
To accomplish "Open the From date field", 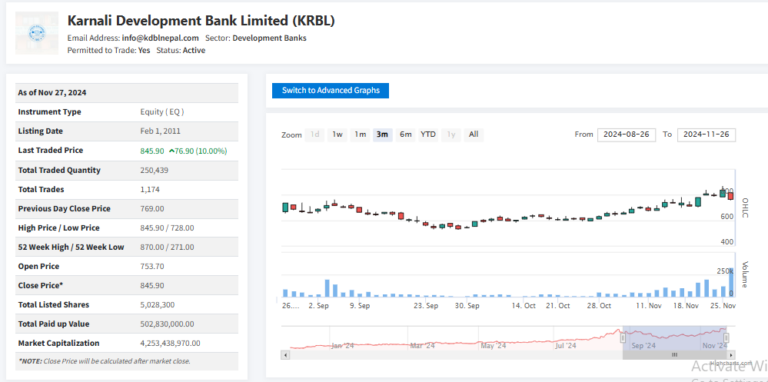I will (x=626, y=135).
